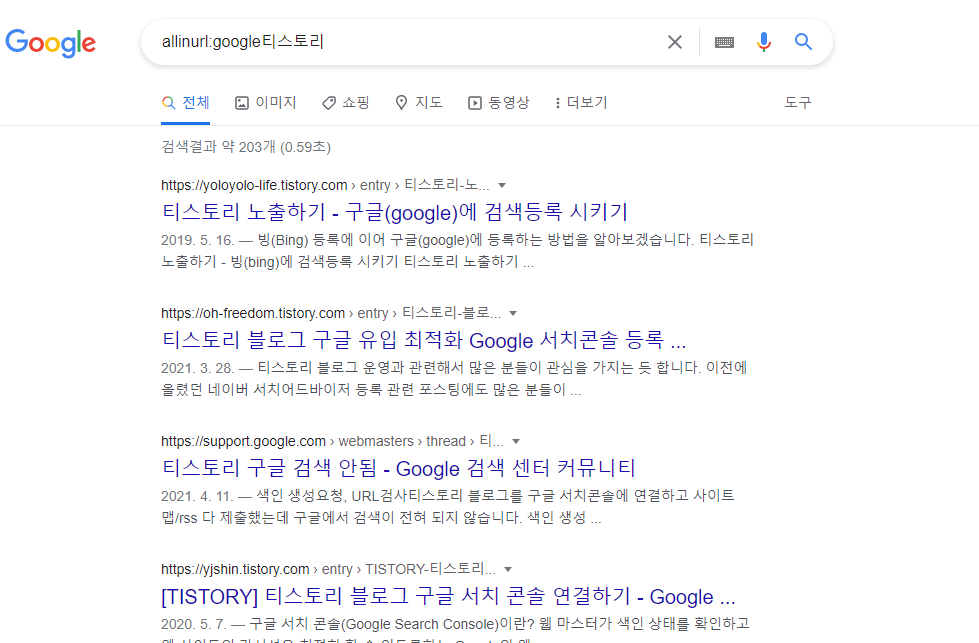Screen dimensions: 979x643
Task: Expand dropdown arrow beside yoloyolo-life.tistory.com URL
Action: [502, 185]
